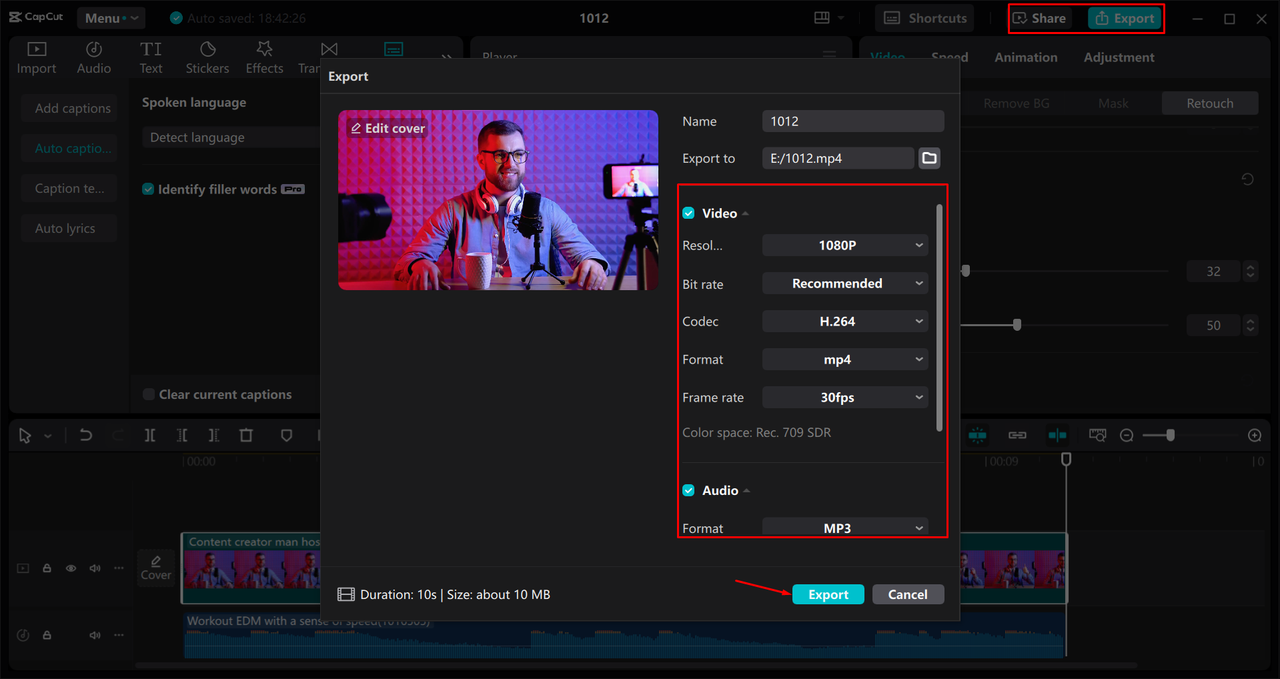1280x679 pixels.
Task: Hide the video track with eye icon
Action: pos(71,568)
